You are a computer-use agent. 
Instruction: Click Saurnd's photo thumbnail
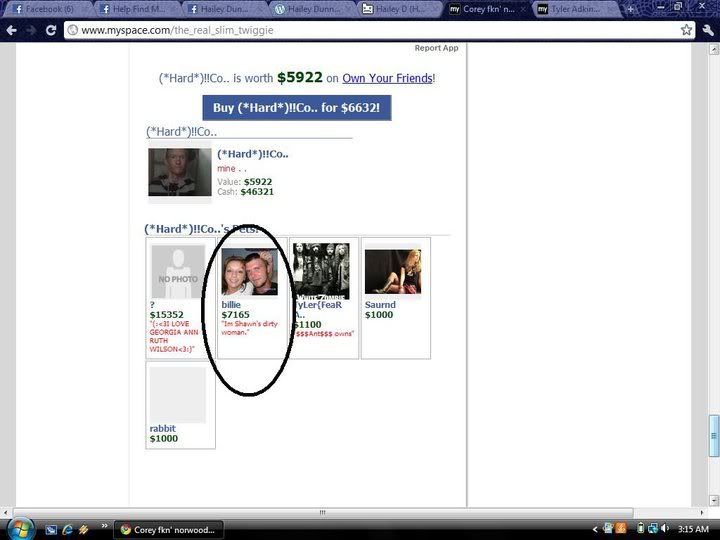point(393,272)
